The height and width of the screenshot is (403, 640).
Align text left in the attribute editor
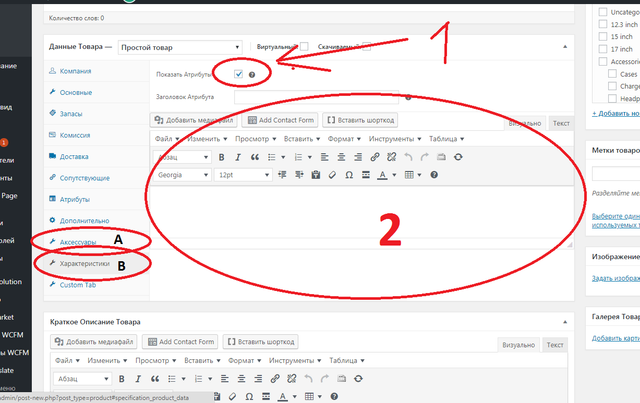pos(324,157)
